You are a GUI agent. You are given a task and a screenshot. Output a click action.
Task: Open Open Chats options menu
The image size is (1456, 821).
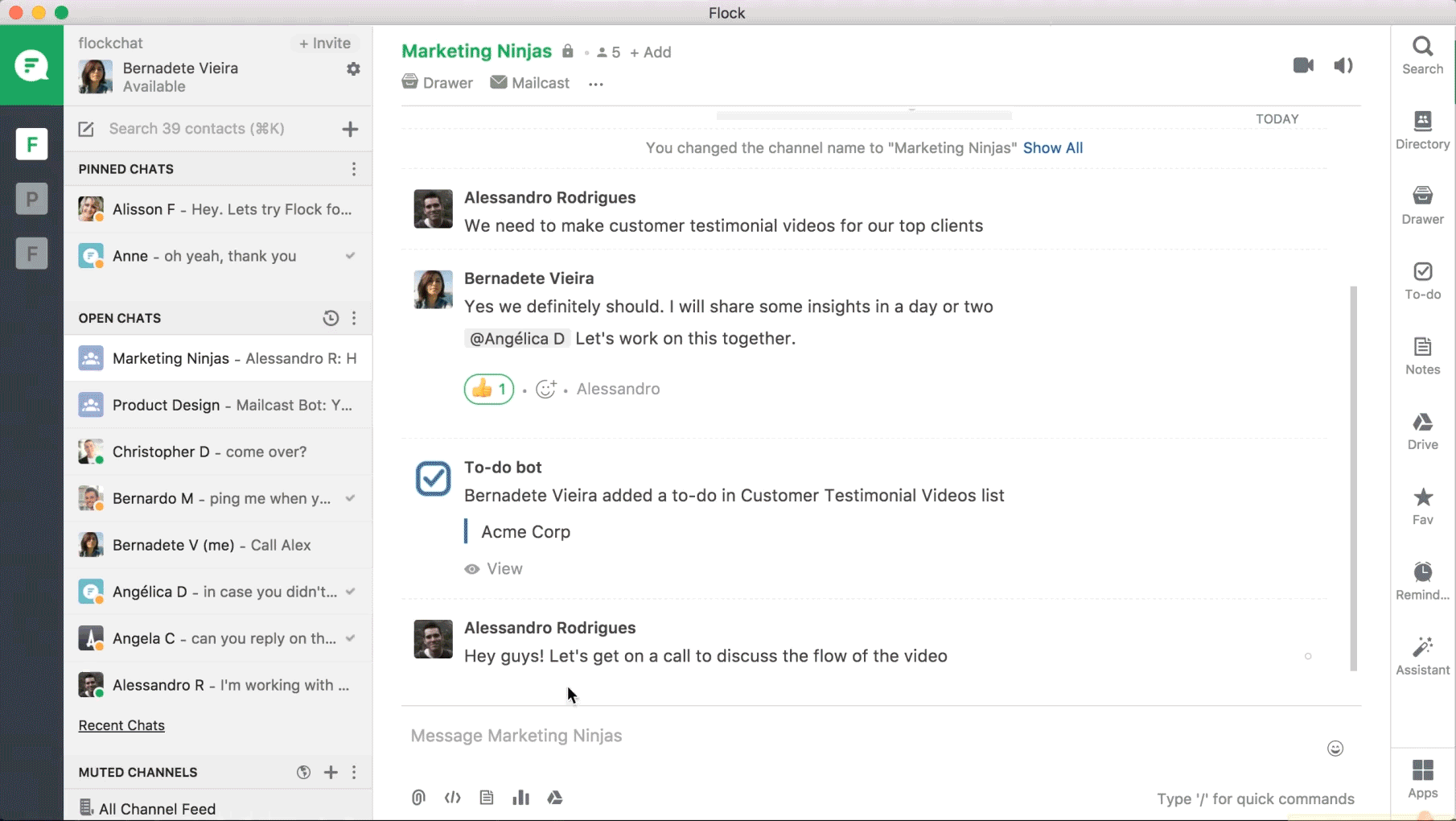point(354,318)
